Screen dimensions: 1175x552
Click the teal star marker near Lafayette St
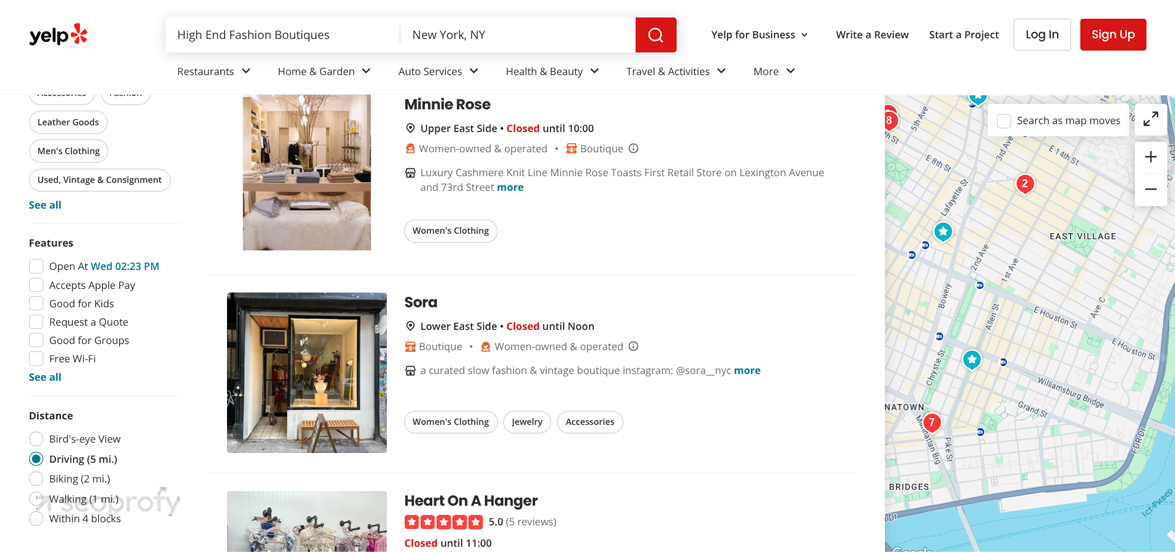[943, 232]
